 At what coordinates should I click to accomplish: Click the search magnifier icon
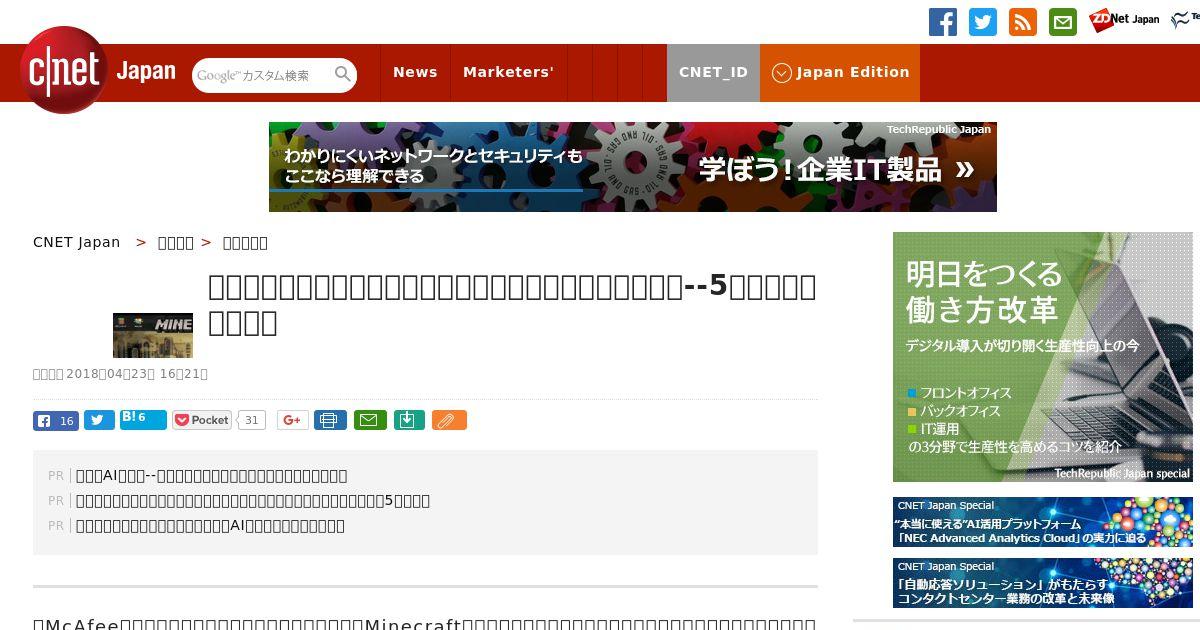(343, 74)
